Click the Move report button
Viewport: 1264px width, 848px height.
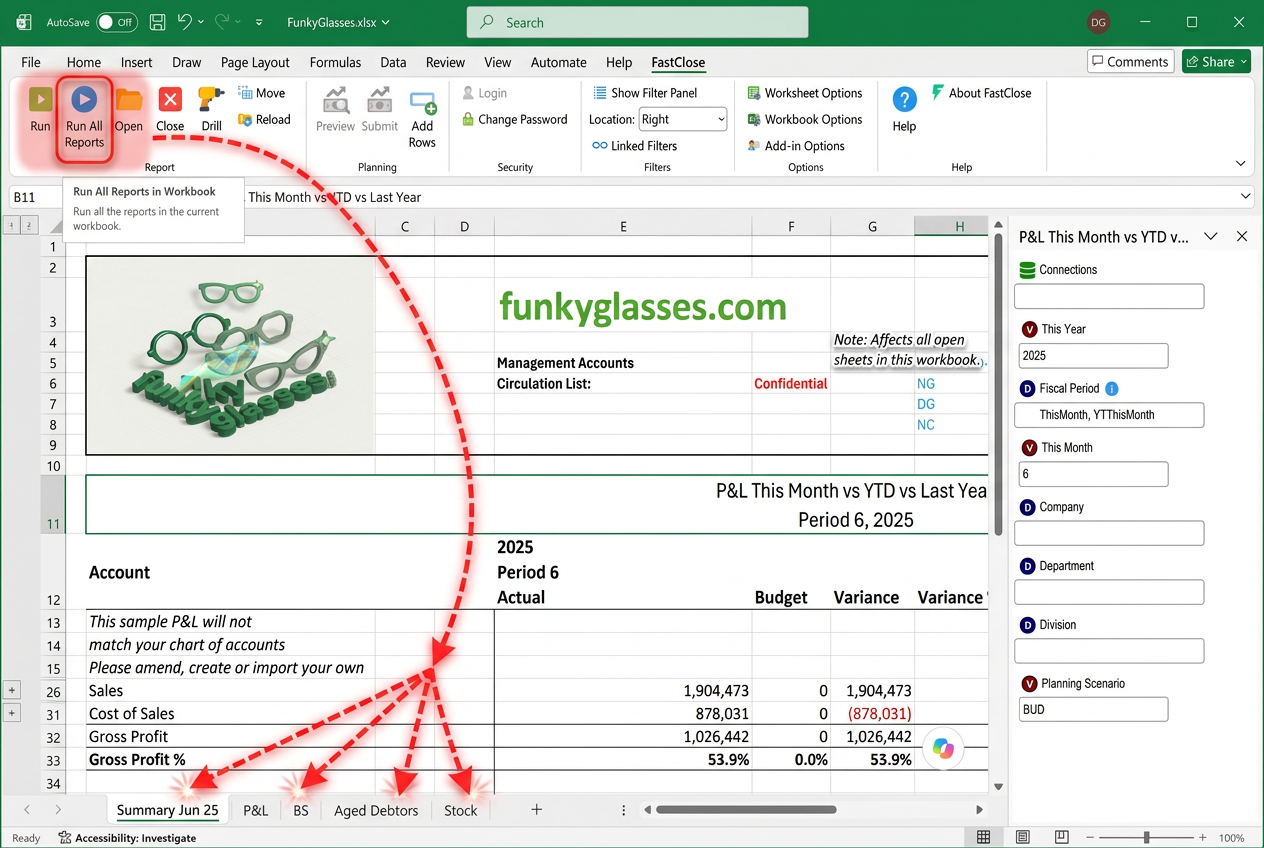click(262, 93)
